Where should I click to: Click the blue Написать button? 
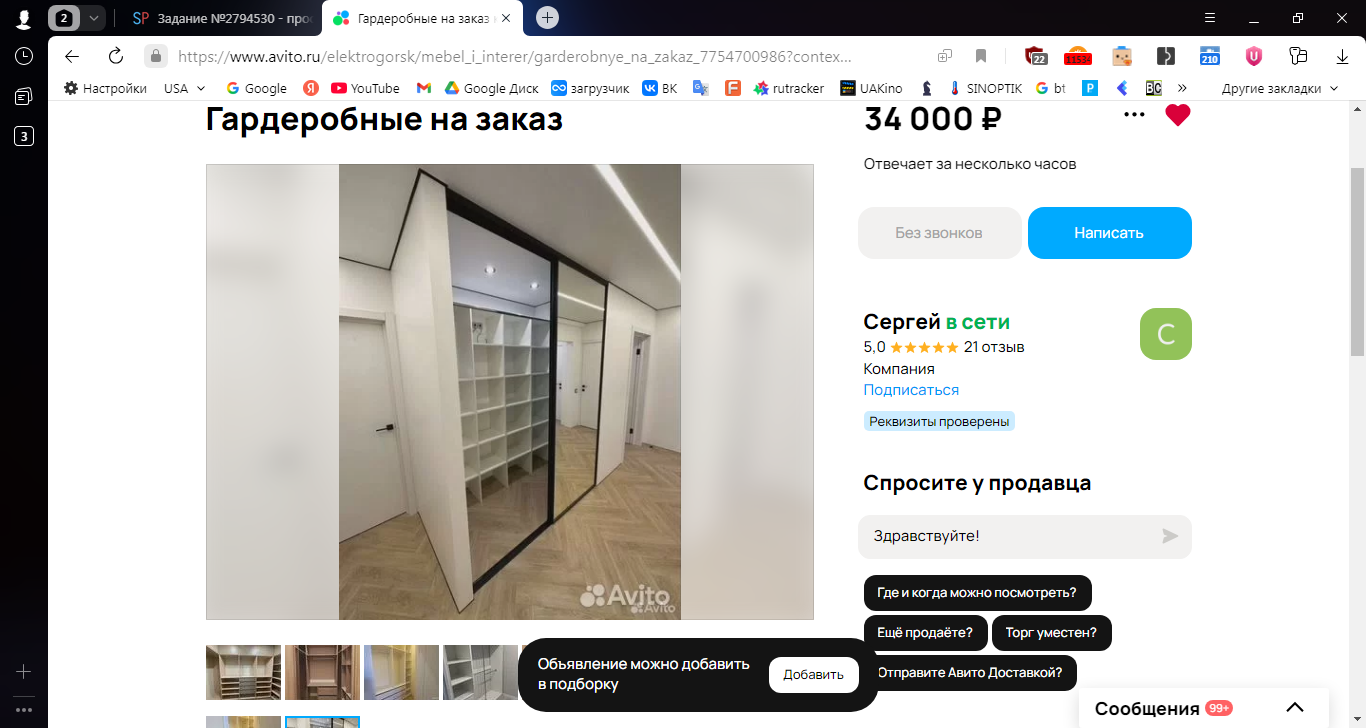click(x=1109, y=233)
